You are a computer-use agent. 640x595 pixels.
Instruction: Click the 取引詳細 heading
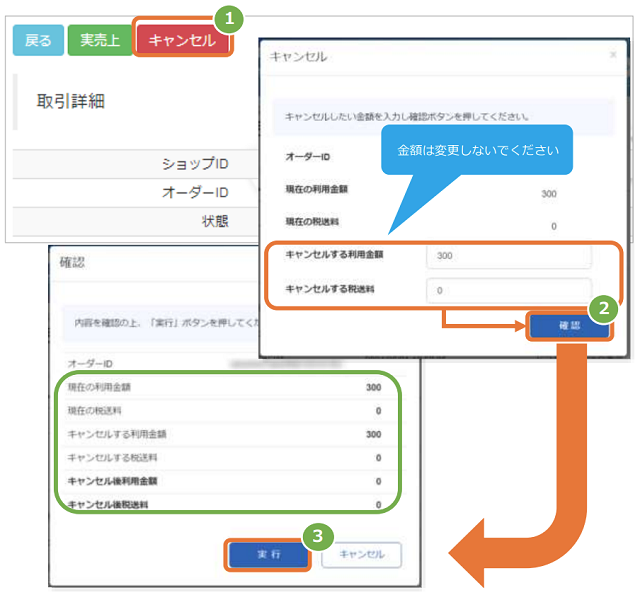[71, 101]
